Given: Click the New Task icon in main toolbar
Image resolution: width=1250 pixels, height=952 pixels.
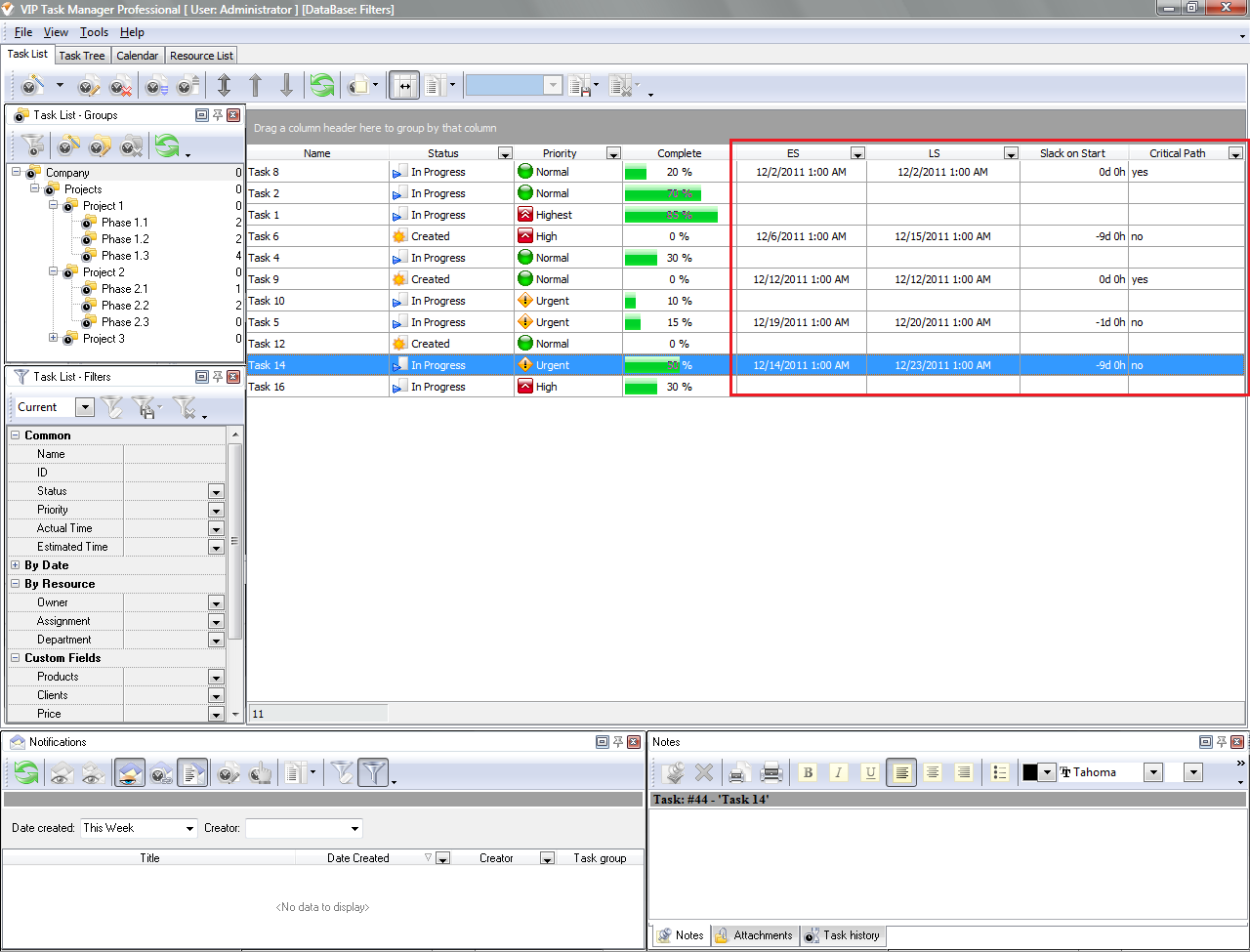Looking at the screenshot, I should (33, 86).
